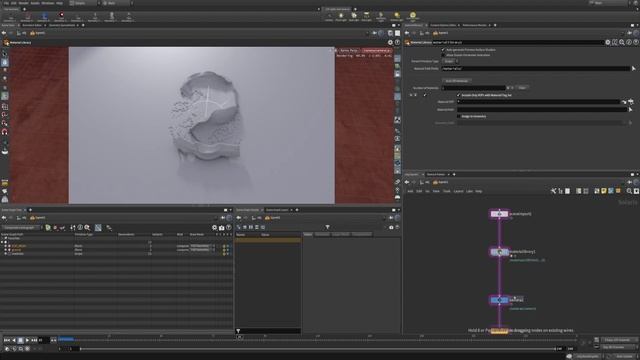Screen dimensions: 640x360
Task: Open the red-highlighted viewport camera dropdown
Action: tap(376, 51)
